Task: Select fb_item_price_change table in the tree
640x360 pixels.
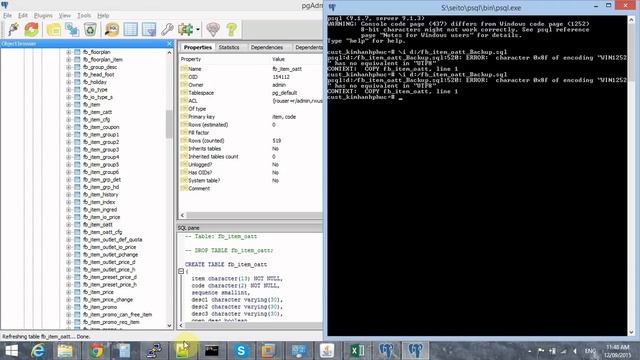Action: click(108, 300)
